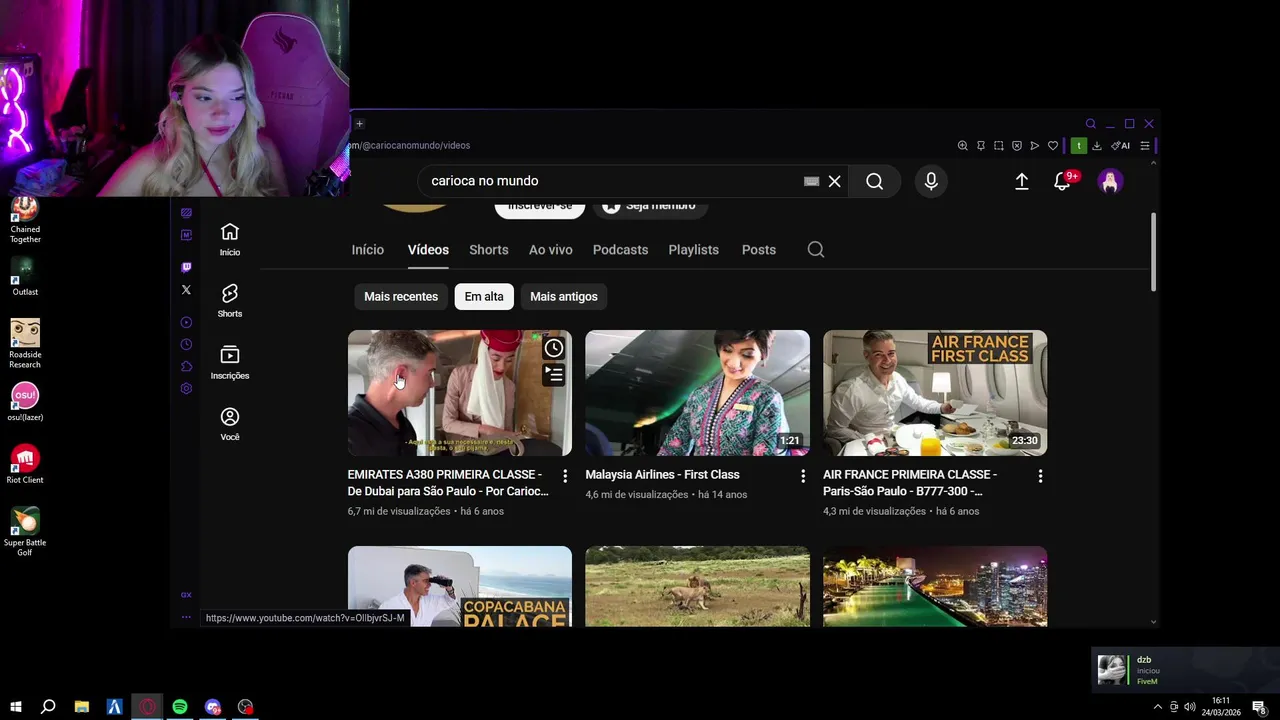Open browser downloads icon
Screen dimensions: 1280x720
[x=1096, y=146]
